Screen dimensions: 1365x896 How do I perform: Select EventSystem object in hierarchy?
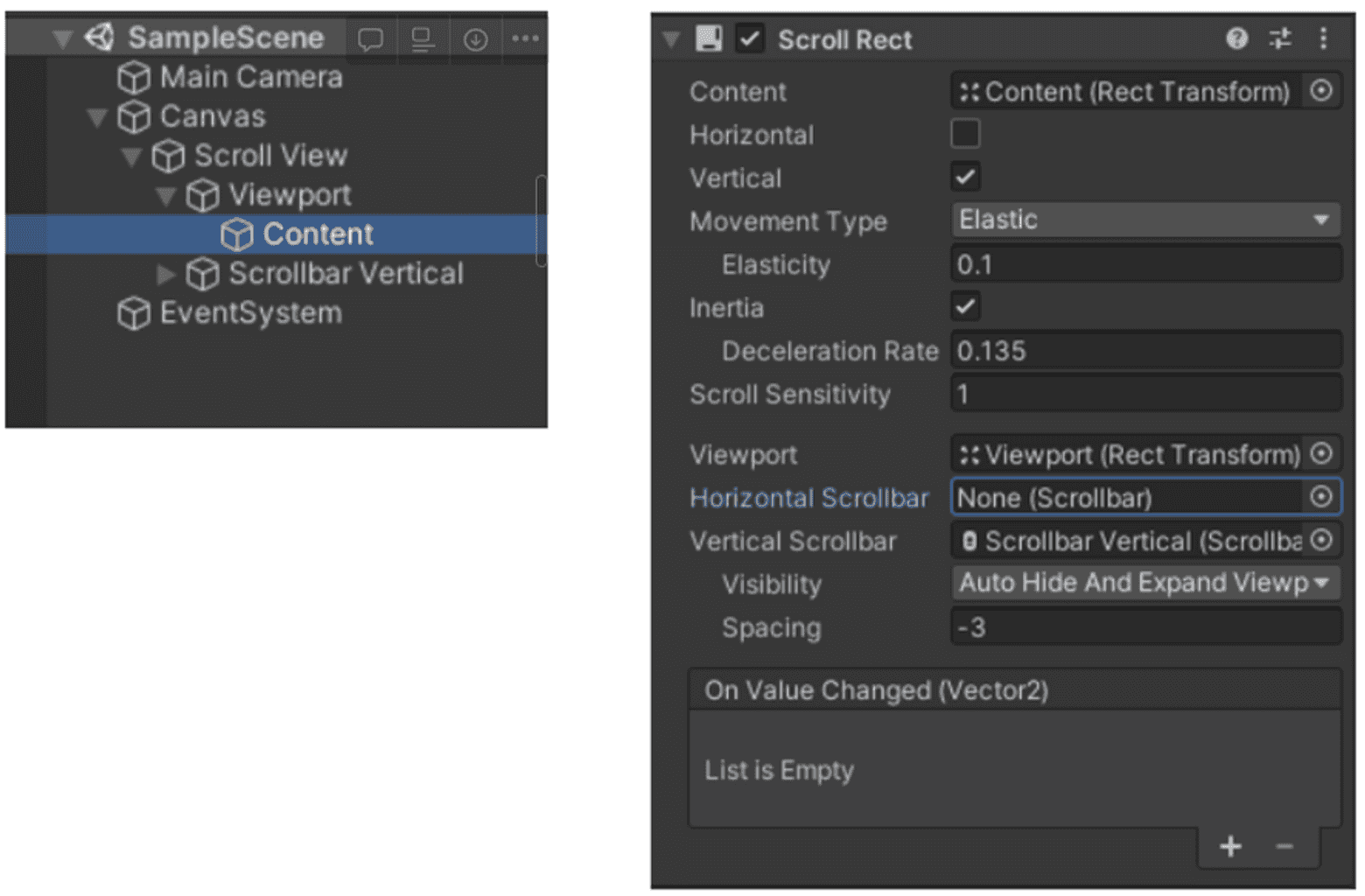click(x=250, y=313)
